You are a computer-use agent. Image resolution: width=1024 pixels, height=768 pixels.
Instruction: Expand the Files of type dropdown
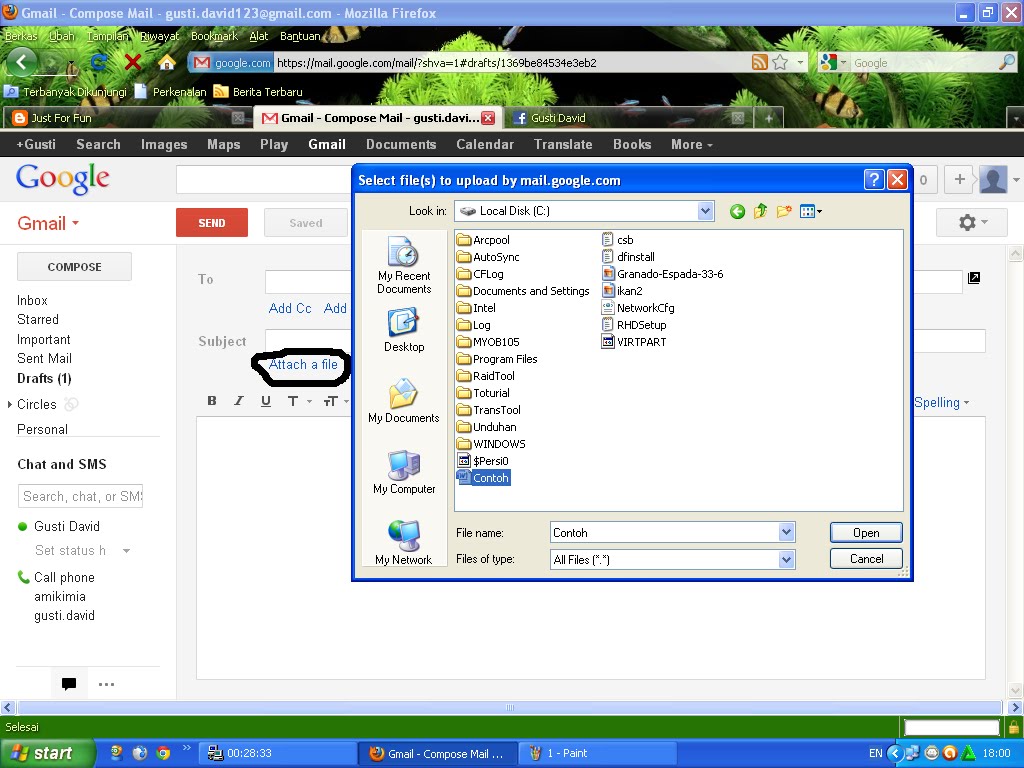pyautogui.click(x=786, y=559)
